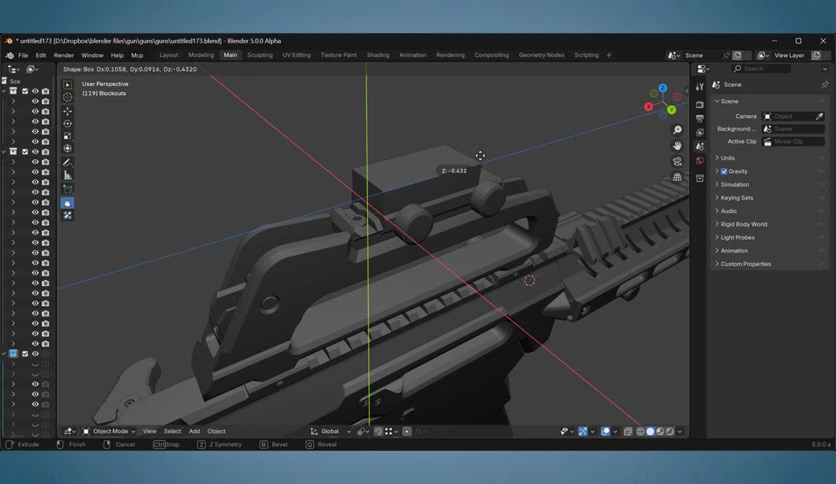This screenshot has height=484, width=836.
Task: Open the Global orientation dropdown
Action: [x=331, y=431]
